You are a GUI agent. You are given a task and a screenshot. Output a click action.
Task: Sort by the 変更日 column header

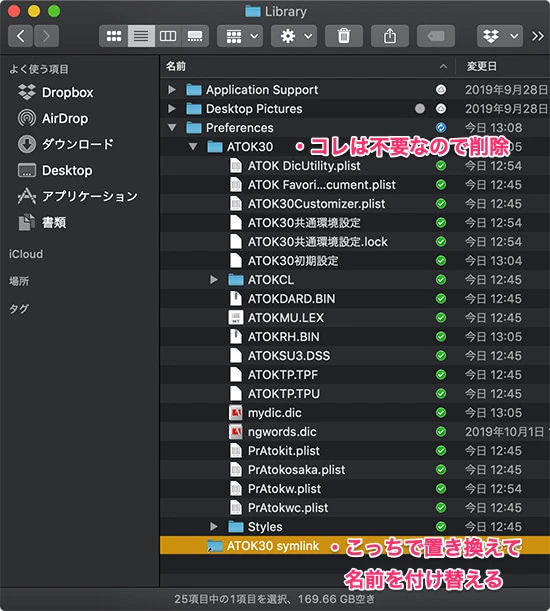(482, 66)
